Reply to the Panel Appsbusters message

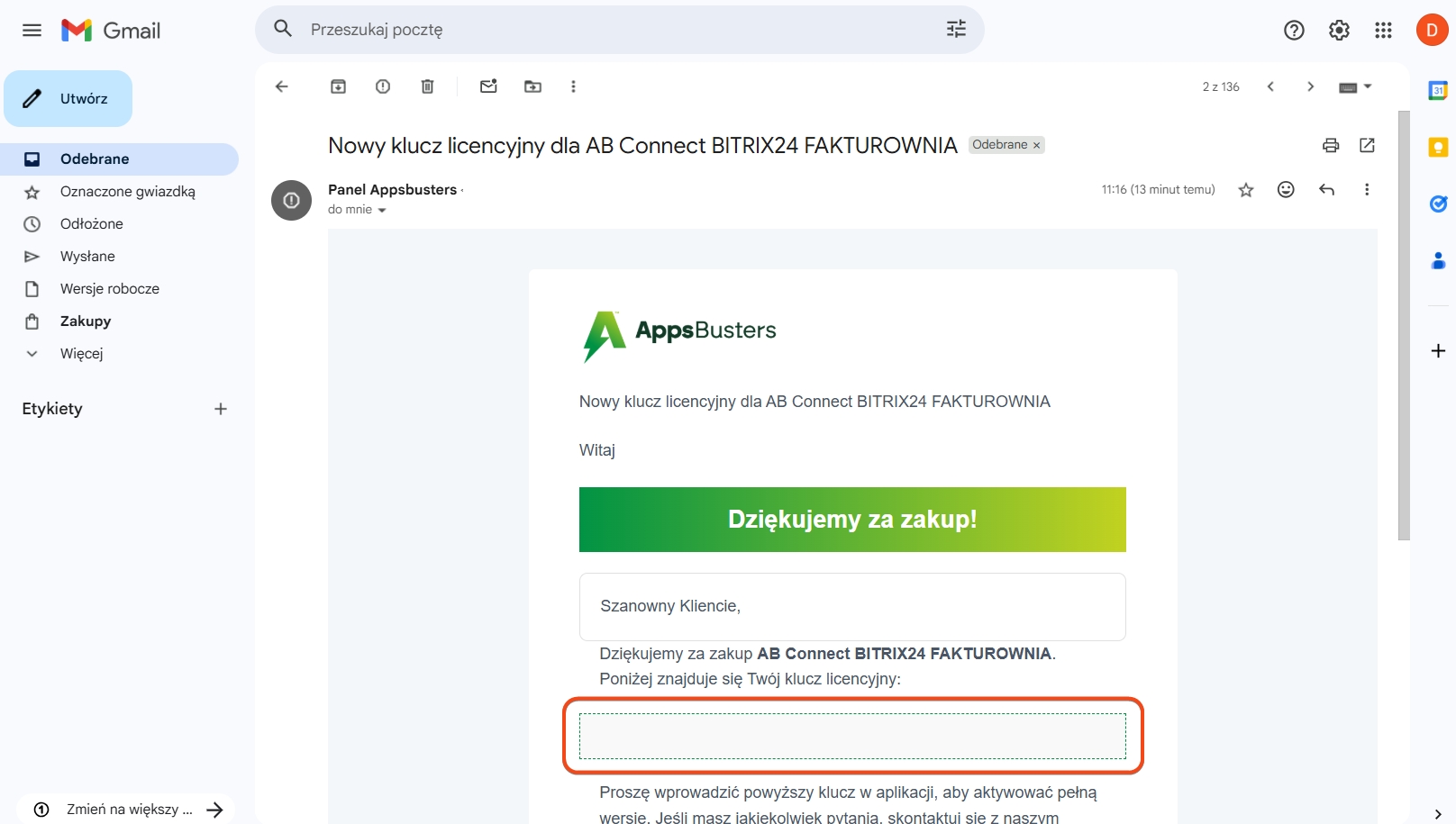pos(1326,189)
